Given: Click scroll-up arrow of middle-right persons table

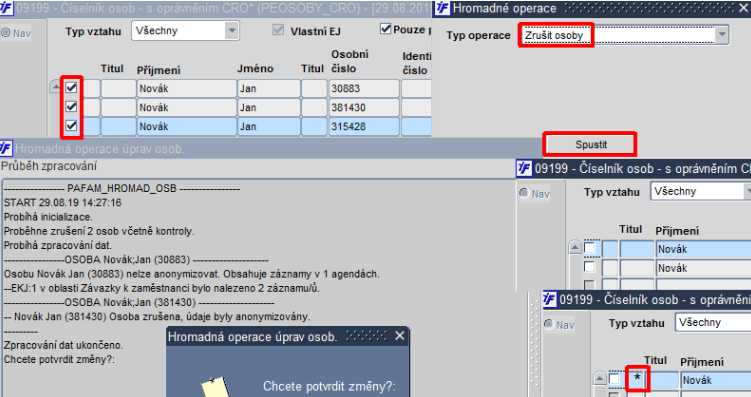Looking at the screenshot, I should (575, 248).
